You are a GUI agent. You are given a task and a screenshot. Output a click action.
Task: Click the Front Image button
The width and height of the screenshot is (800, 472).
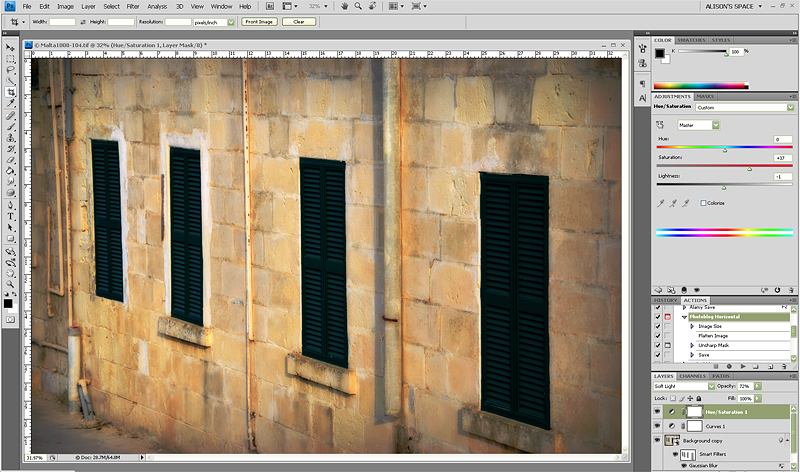point(259,21)
